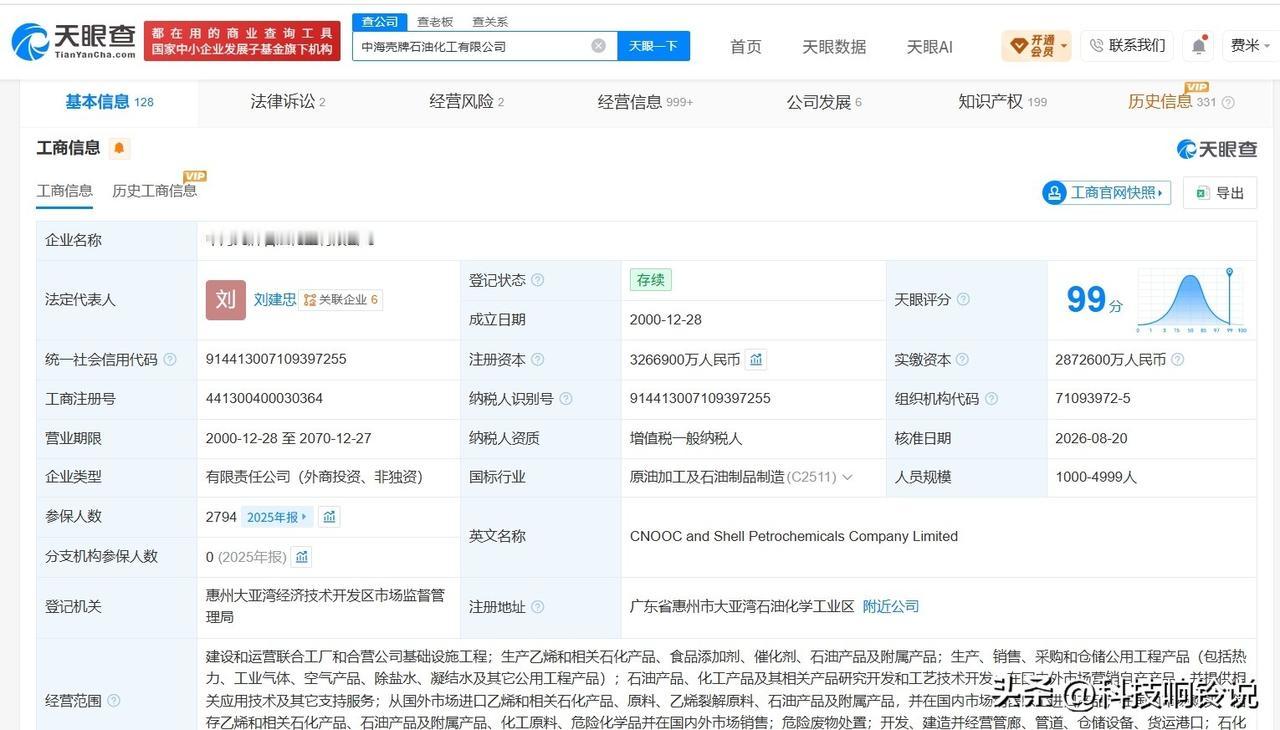
Task: Click the info icon after 2872600万人民币
Action: tap(1178, 360)
